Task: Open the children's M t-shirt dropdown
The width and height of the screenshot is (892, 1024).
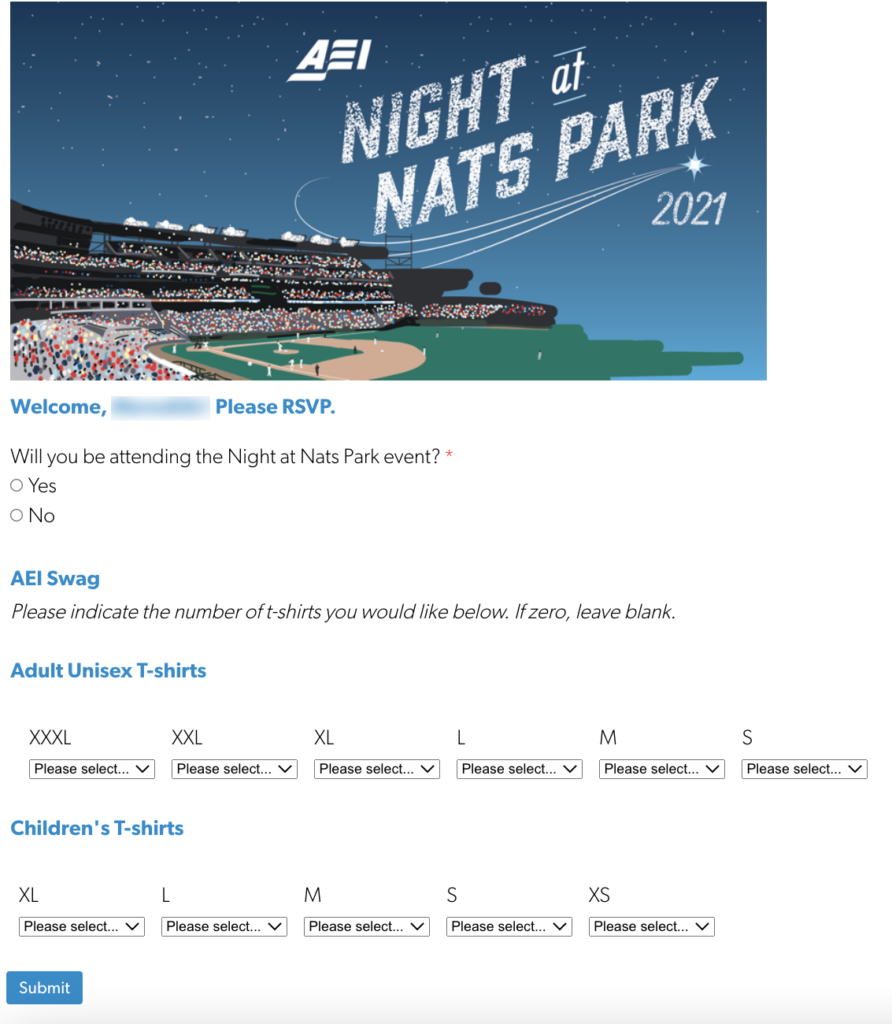Action: click(x=367, y=927)
